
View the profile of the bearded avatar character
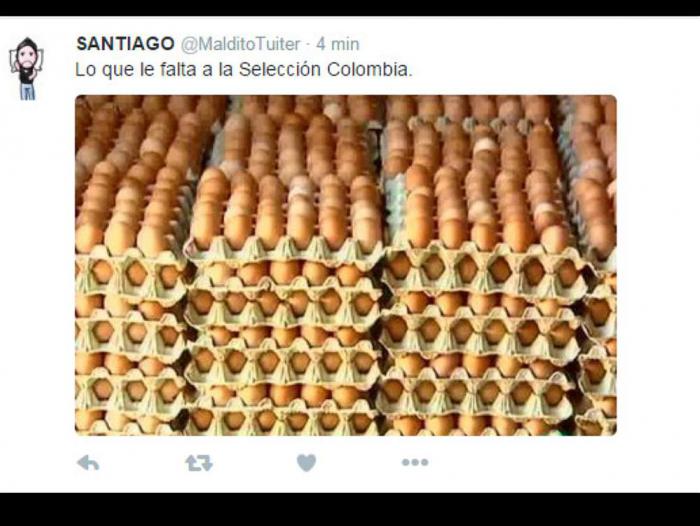coord(27,68)
